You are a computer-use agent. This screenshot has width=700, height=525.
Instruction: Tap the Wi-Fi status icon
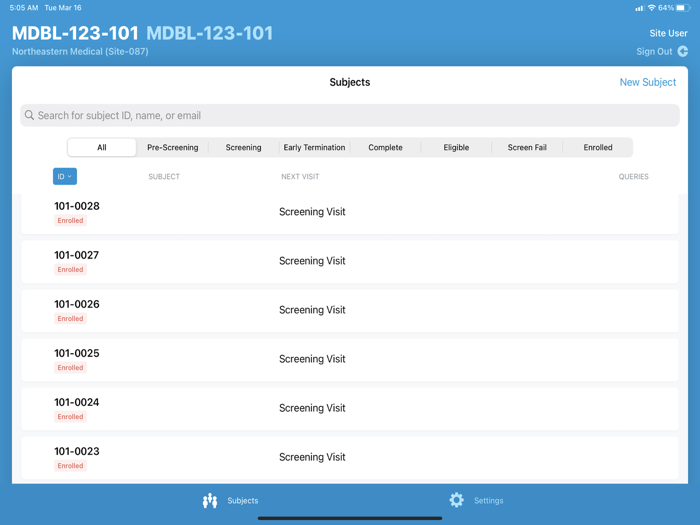[x=651, y=8]
